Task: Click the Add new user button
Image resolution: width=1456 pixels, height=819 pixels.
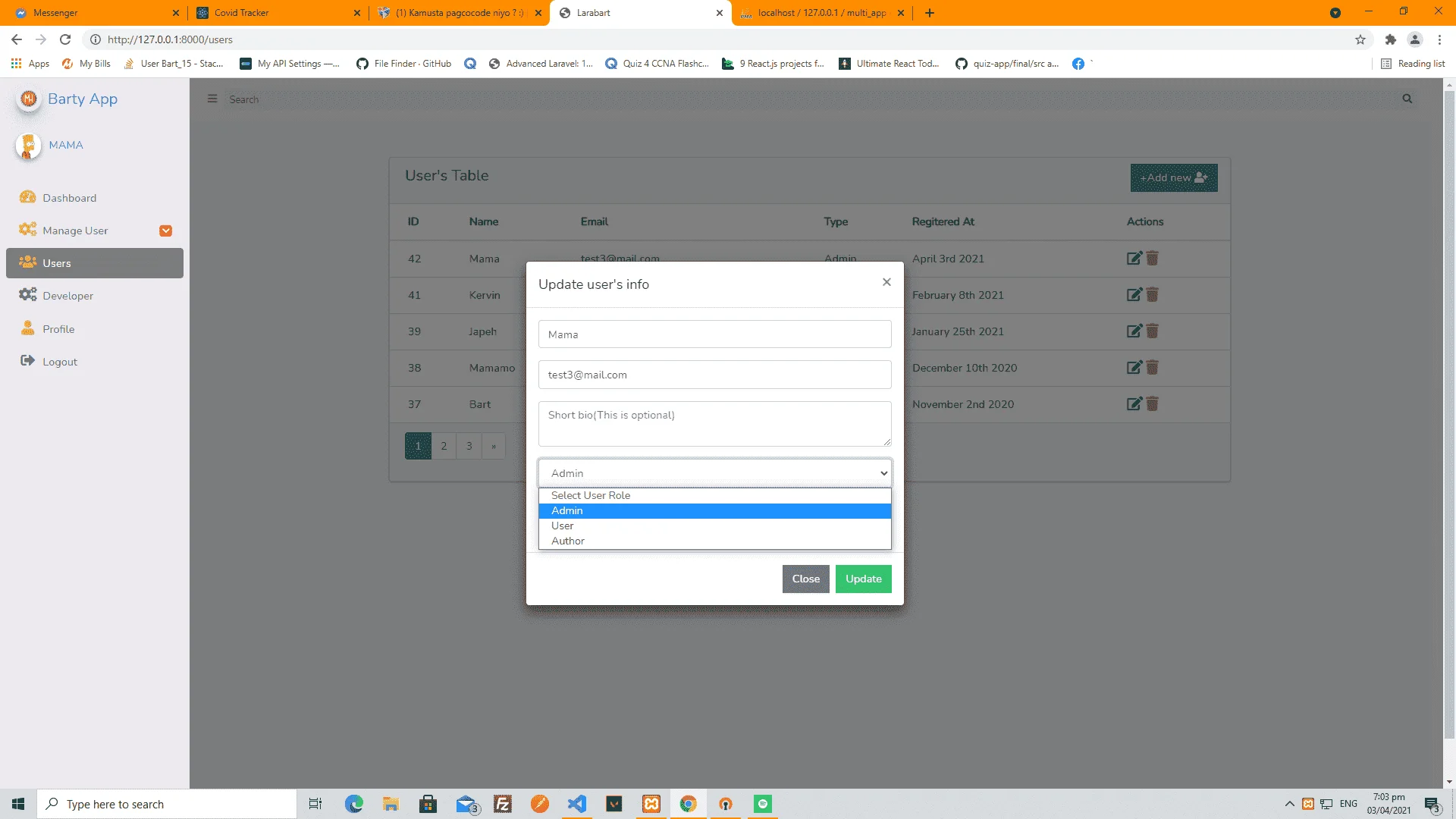Action: coord(1174,177)
